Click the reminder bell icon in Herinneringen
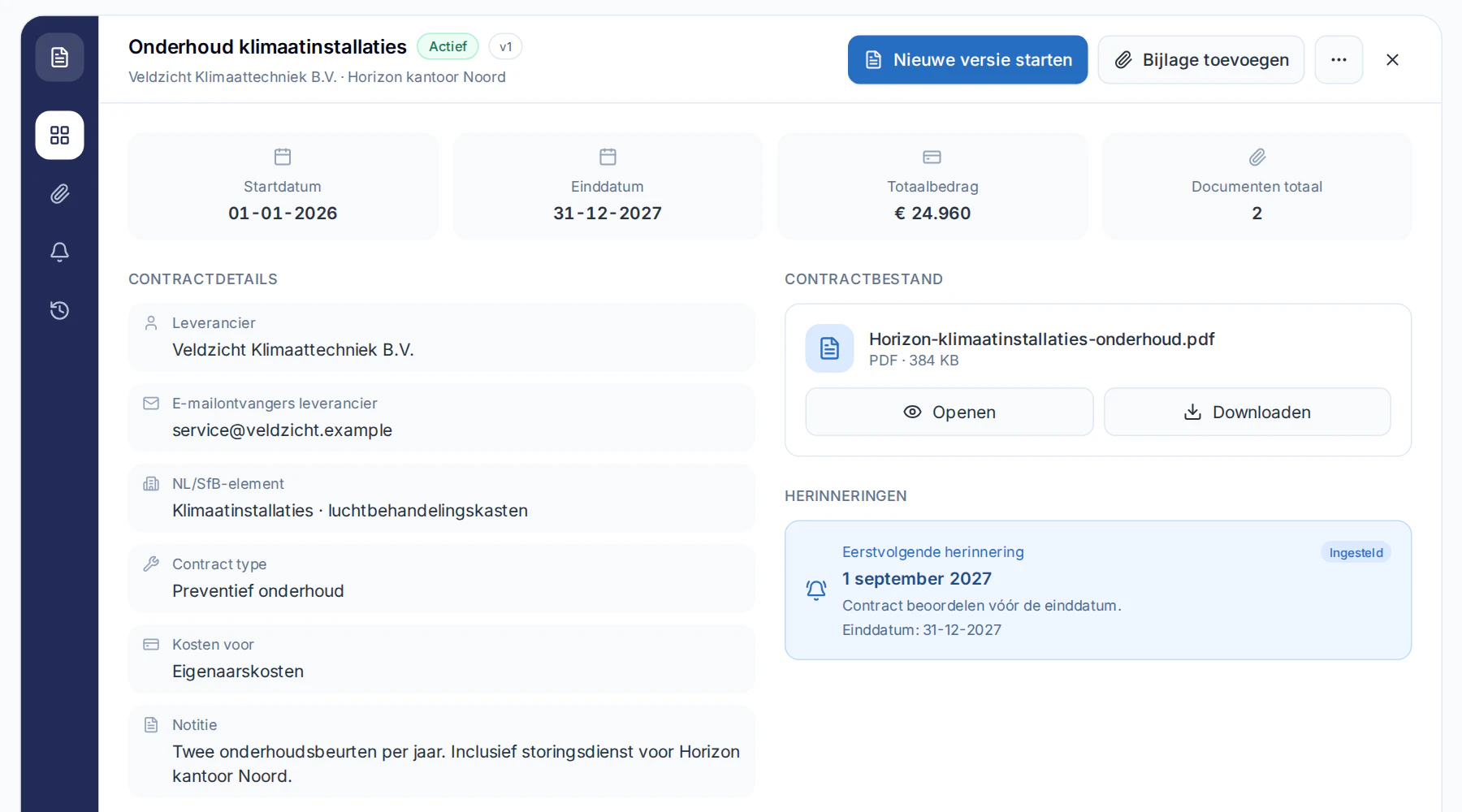The height and width of the screenshot is (812, 1462). pyautogui.click(x=816, y=590)
